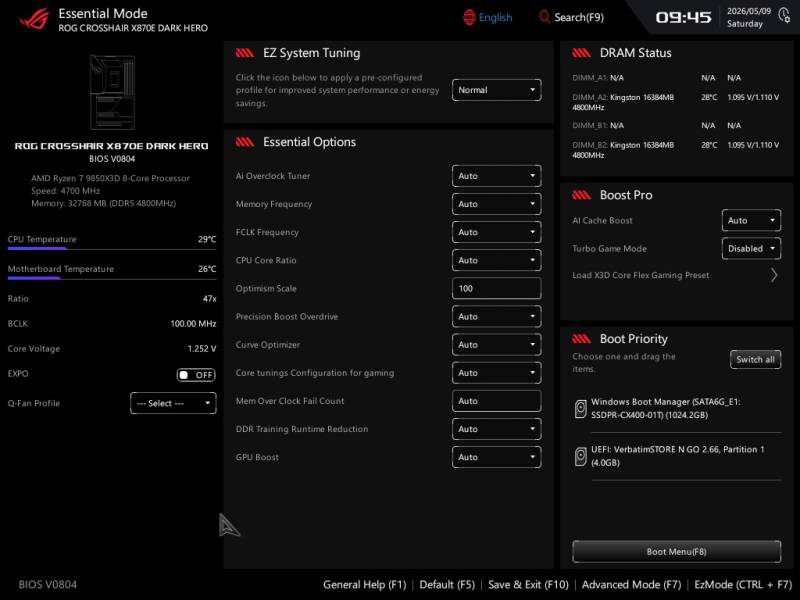Click the Boot Priority stripes icon
Viewport: 800px width, 600px height.
(582, 339)
